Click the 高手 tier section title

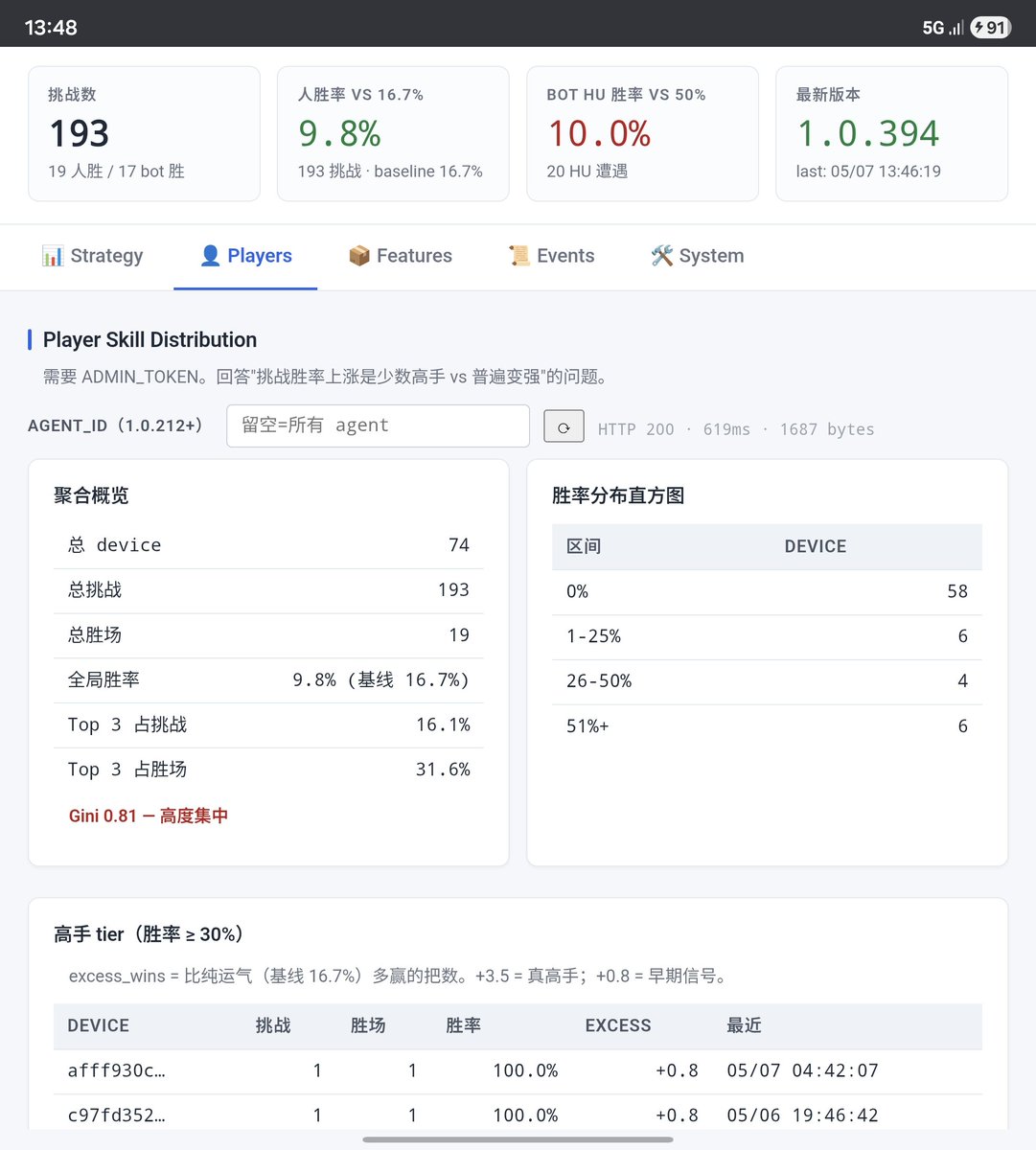[x=151, y=934]
